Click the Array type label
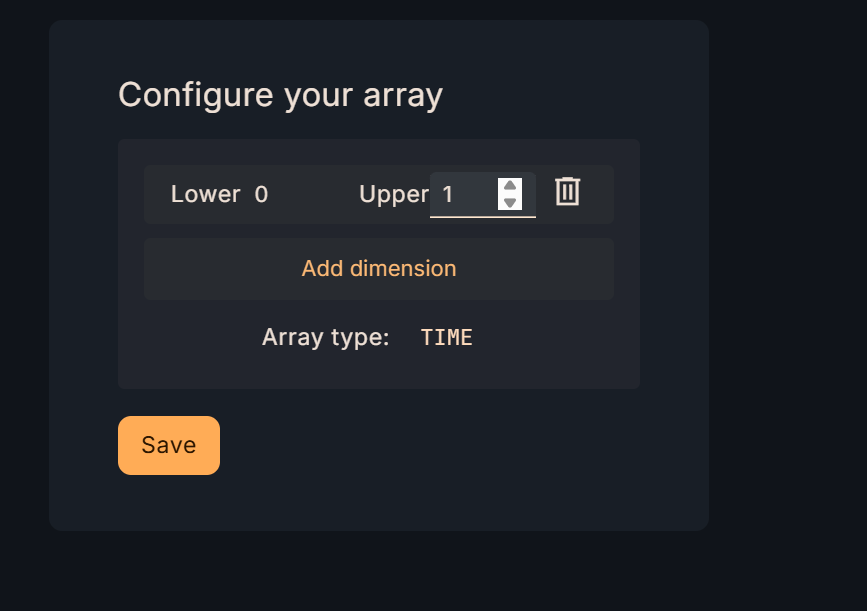Image resolution: width=867 pixels, height=611 pixels. pyautogui.click(x=325, y=337)
